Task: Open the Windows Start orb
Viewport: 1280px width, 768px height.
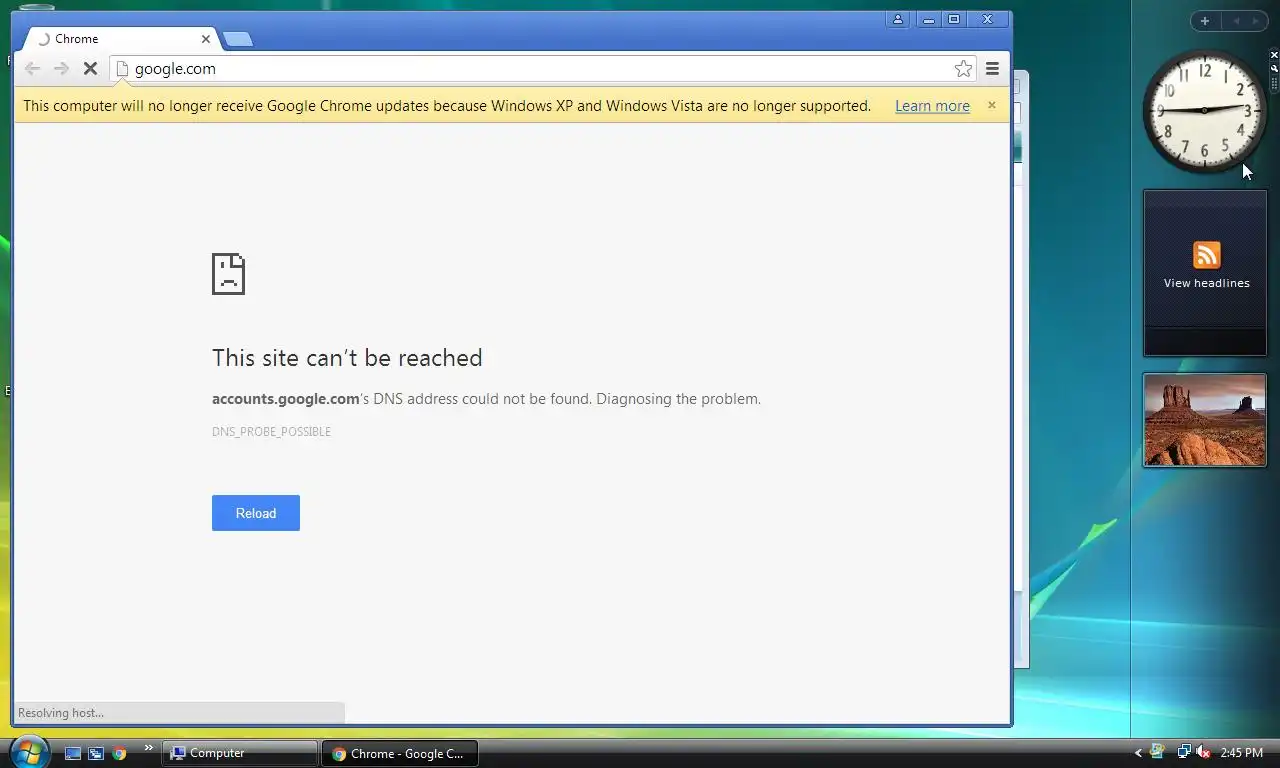Action: point(29,751)
